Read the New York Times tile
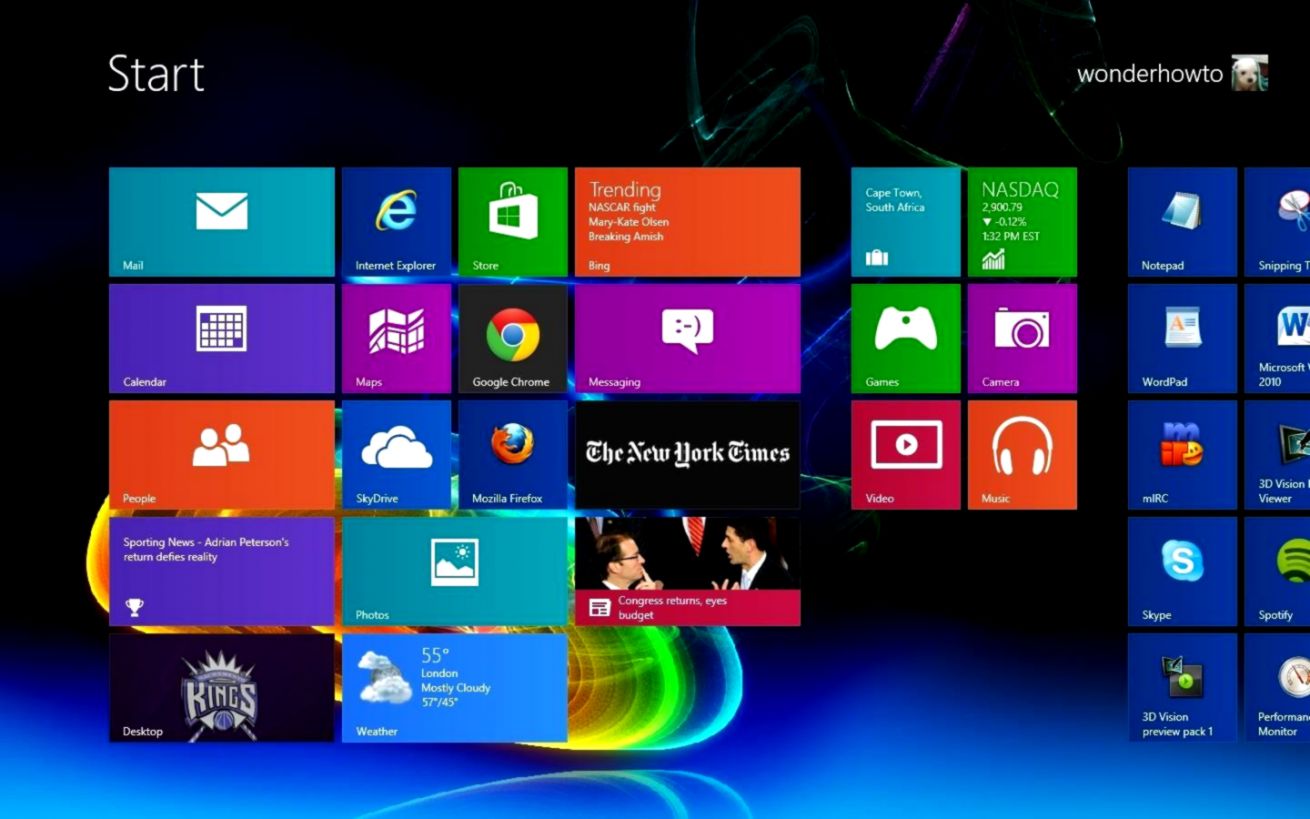 [x=687, y=453]
